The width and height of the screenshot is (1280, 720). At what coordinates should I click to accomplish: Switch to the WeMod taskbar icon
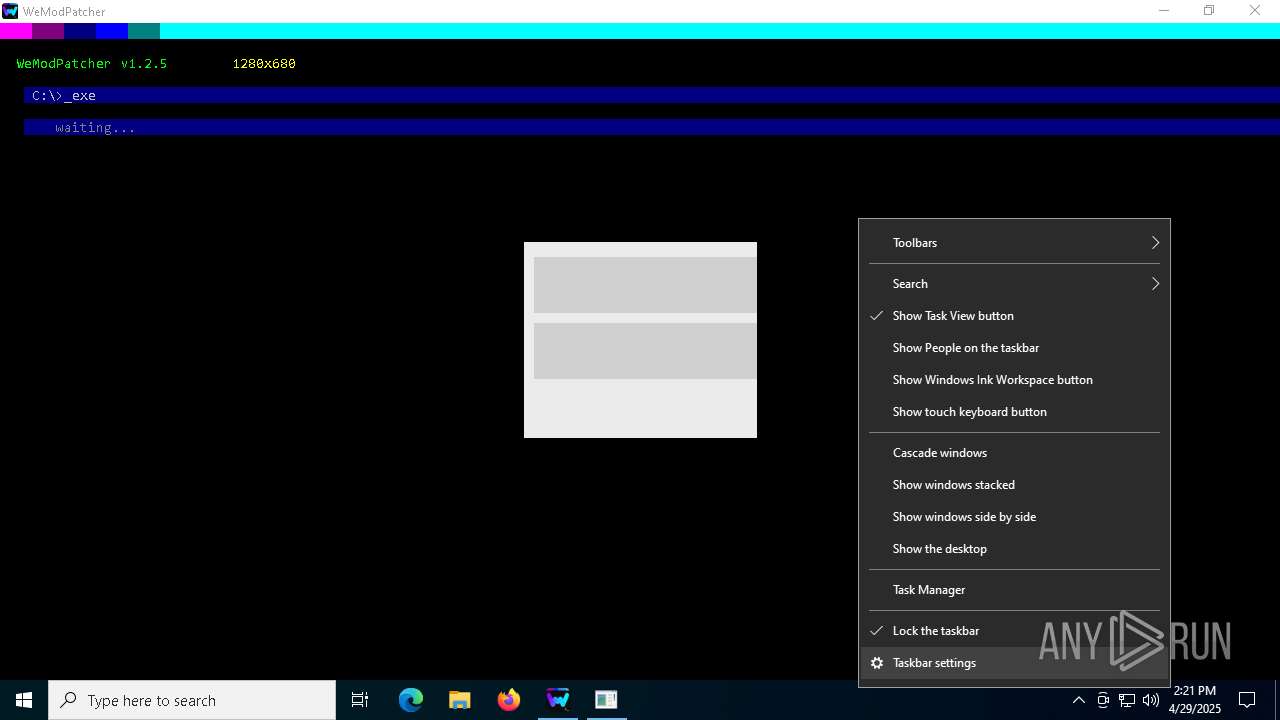coord(558,700)
